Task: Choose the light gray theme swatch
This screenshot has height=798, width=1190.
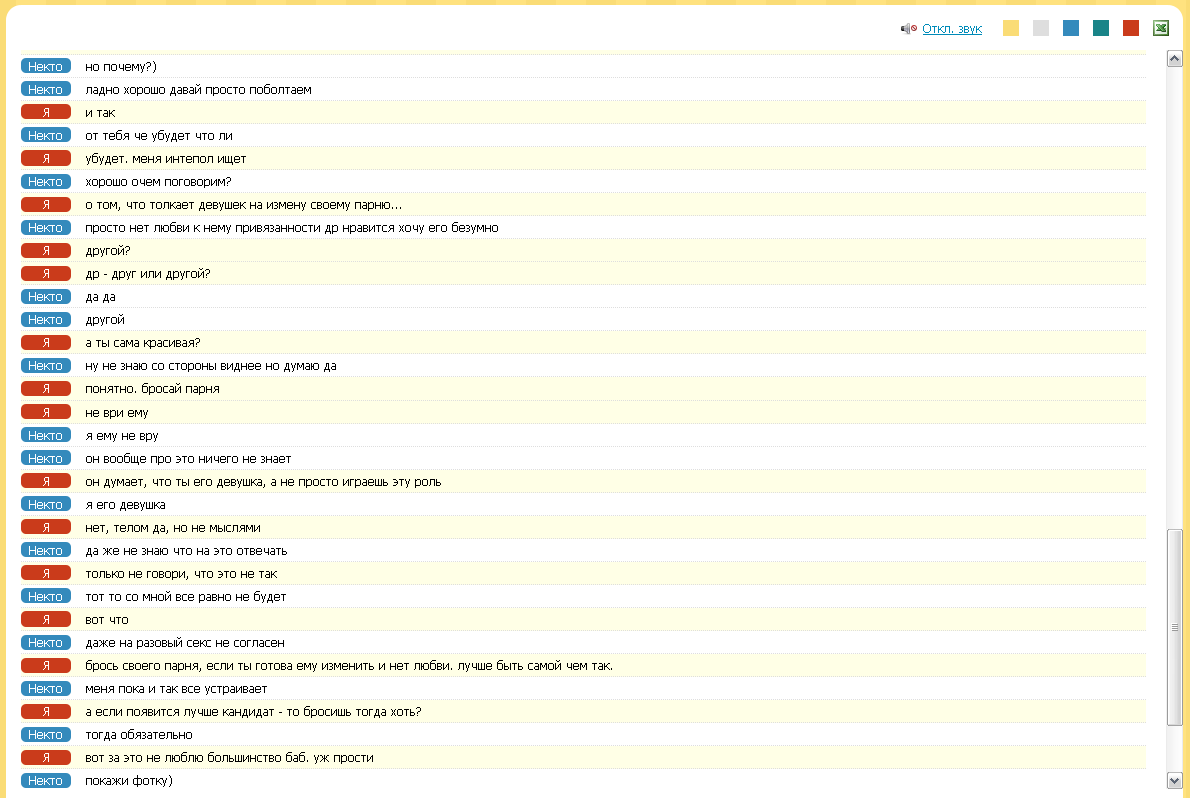Action: pyautogui.click(x=1040, y=28)
